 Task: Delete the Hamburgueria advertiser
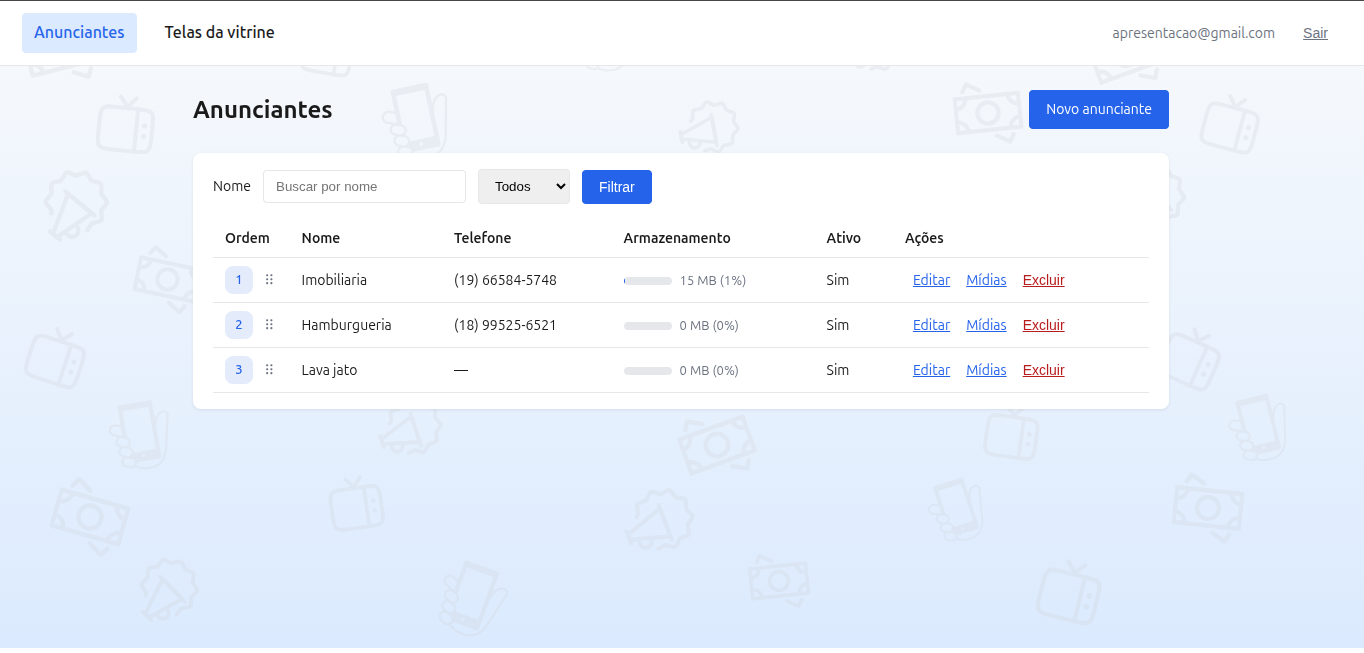[1043, 325]
